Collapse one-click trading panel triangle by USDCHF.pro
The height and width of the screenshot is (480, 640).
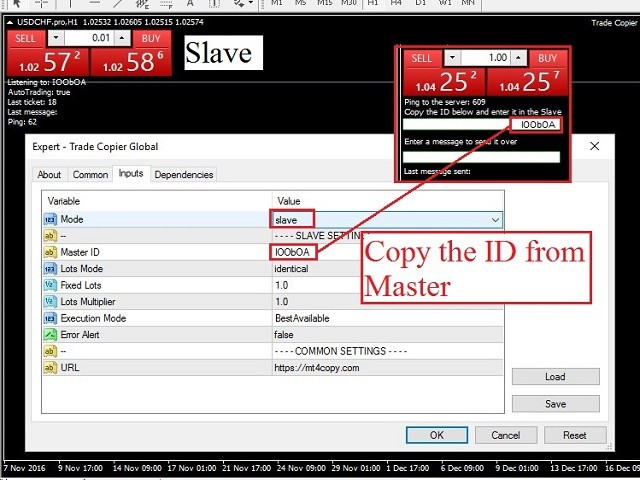coord(10,22)
